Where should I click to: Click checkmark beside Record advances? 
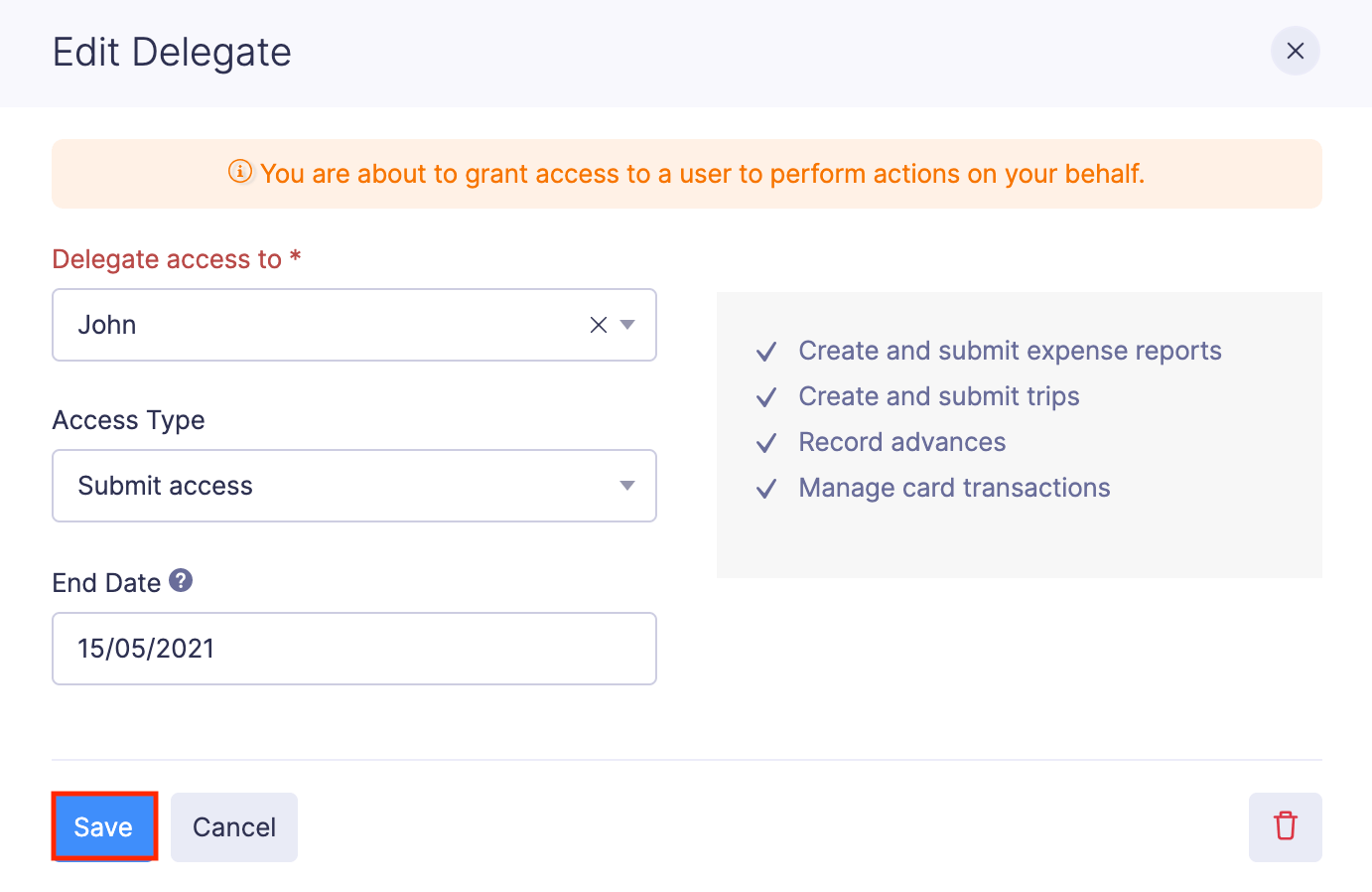coord(765,443)
